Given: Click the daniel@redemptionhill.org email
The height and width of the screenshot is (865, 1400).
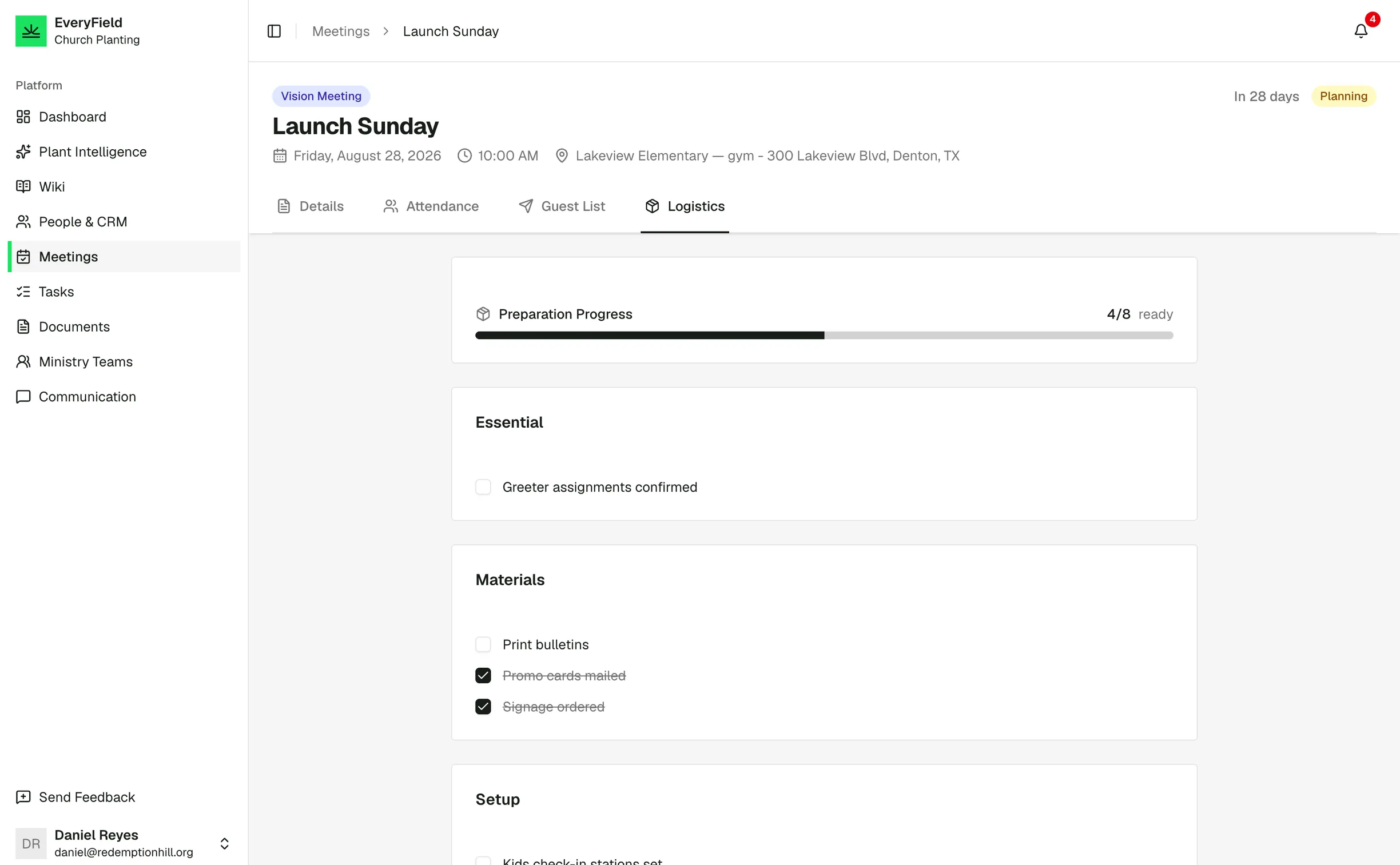Looking at the screenshot, I should point(124,852).
